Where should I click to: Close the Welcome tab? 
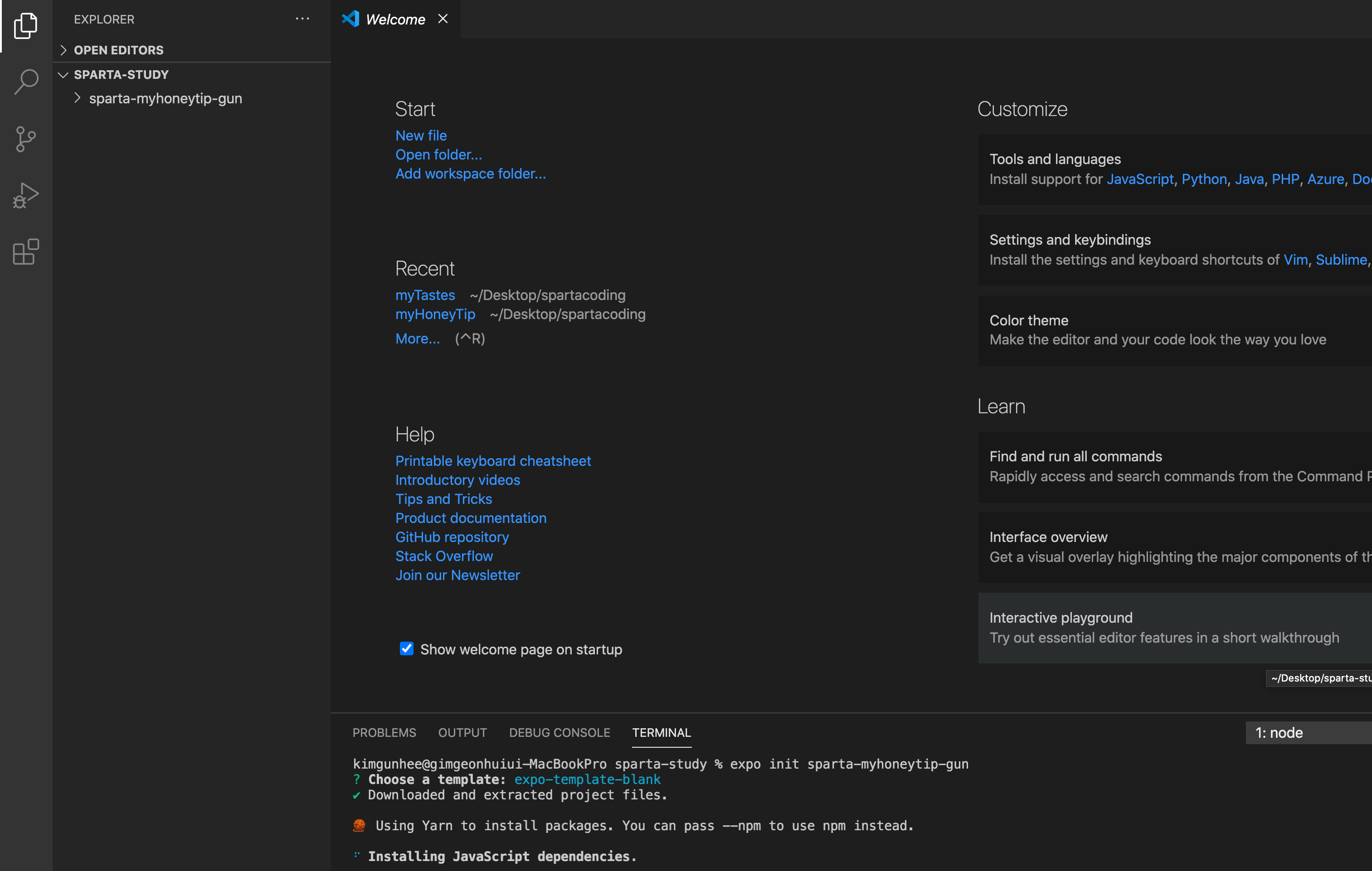point(443,19)
